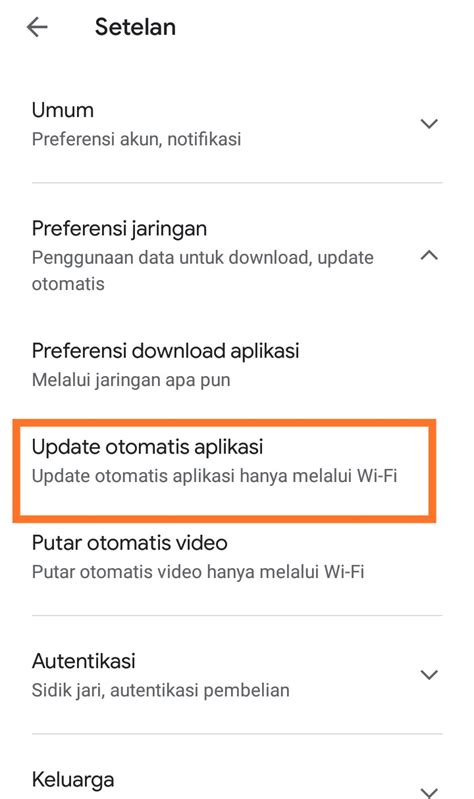This screenshot has height=799, width=474.
Task: Expand the Autentikasi chevron
Action: tap(429, 675)
